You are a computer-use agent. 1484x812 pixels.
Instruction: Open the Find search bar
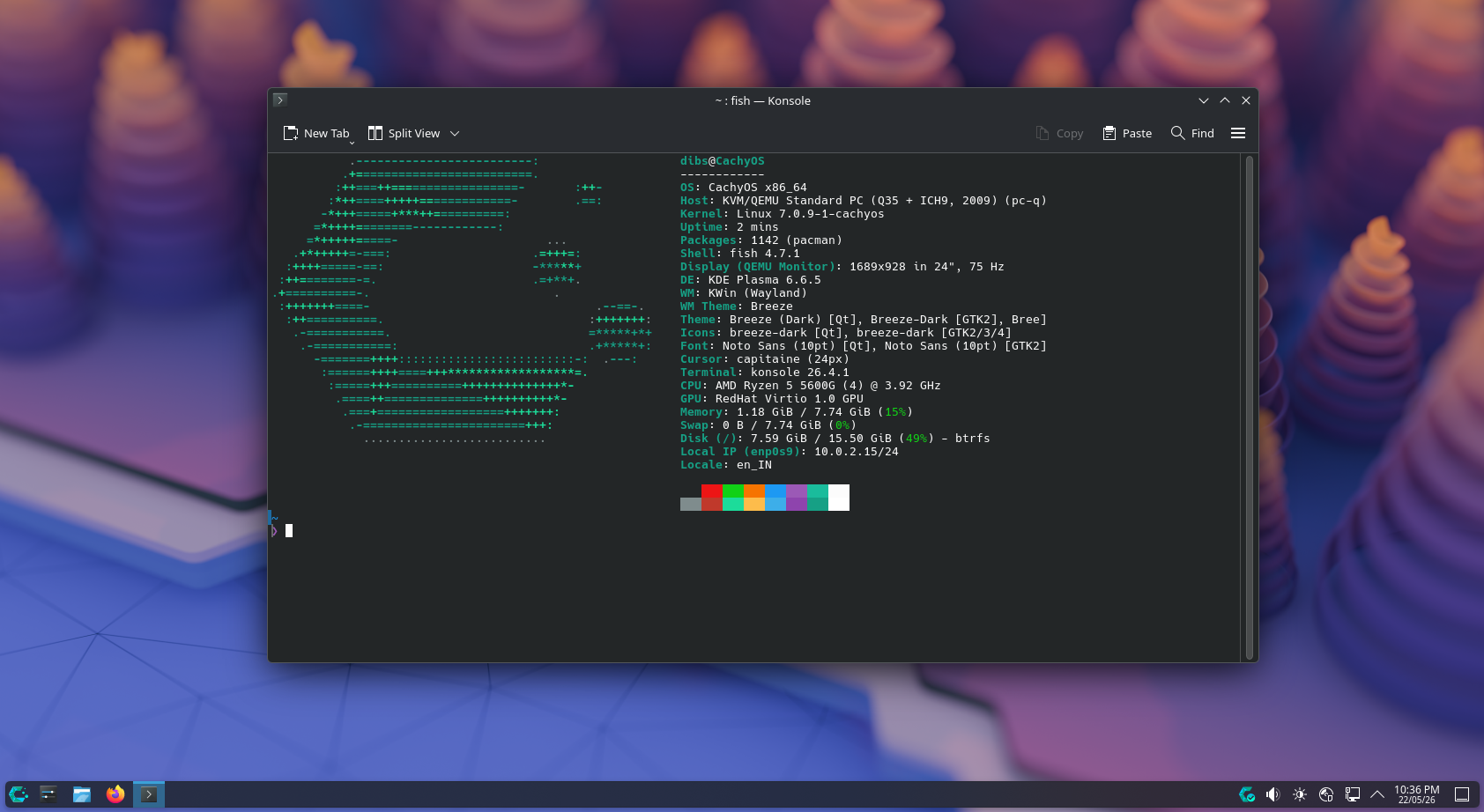pyautogui.click(x=1192, y=133)
